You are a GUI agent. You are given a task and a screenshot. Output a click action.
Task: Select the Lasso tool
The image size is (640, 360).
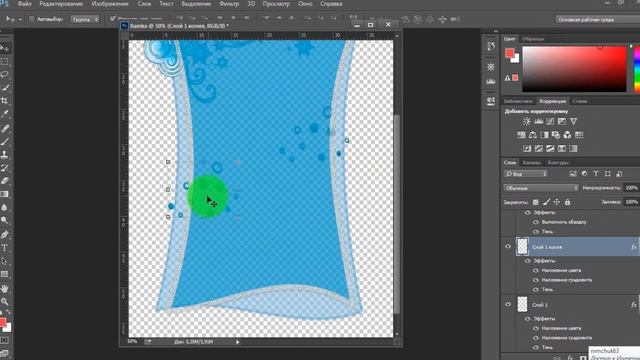click(x=4, y=75)
